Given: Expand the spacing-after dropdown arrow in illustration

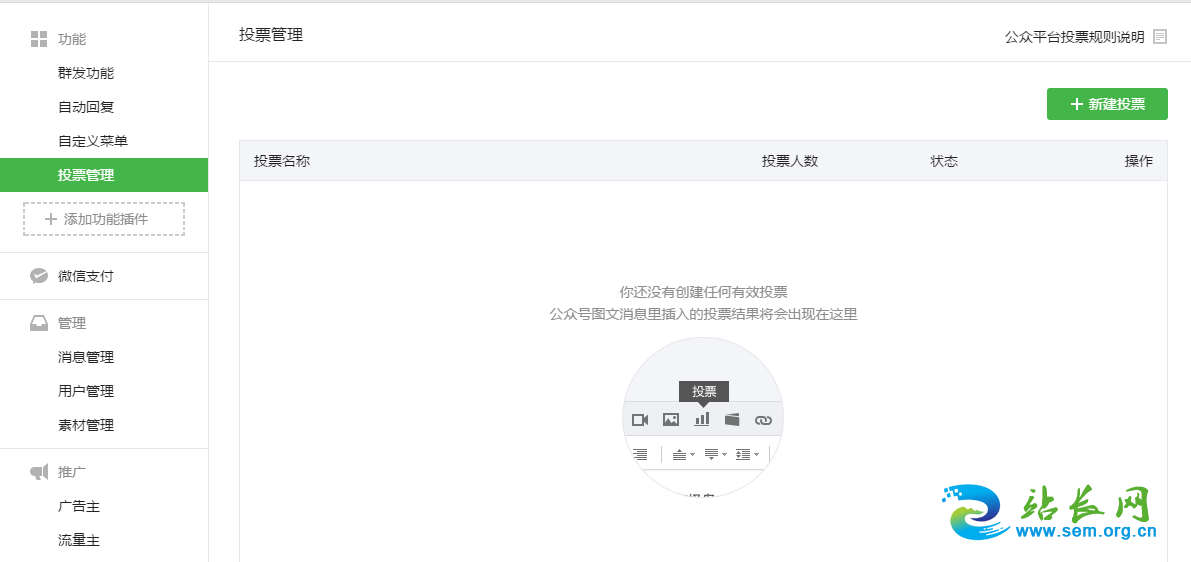Looking at the screenshot, I should point(724,455).
